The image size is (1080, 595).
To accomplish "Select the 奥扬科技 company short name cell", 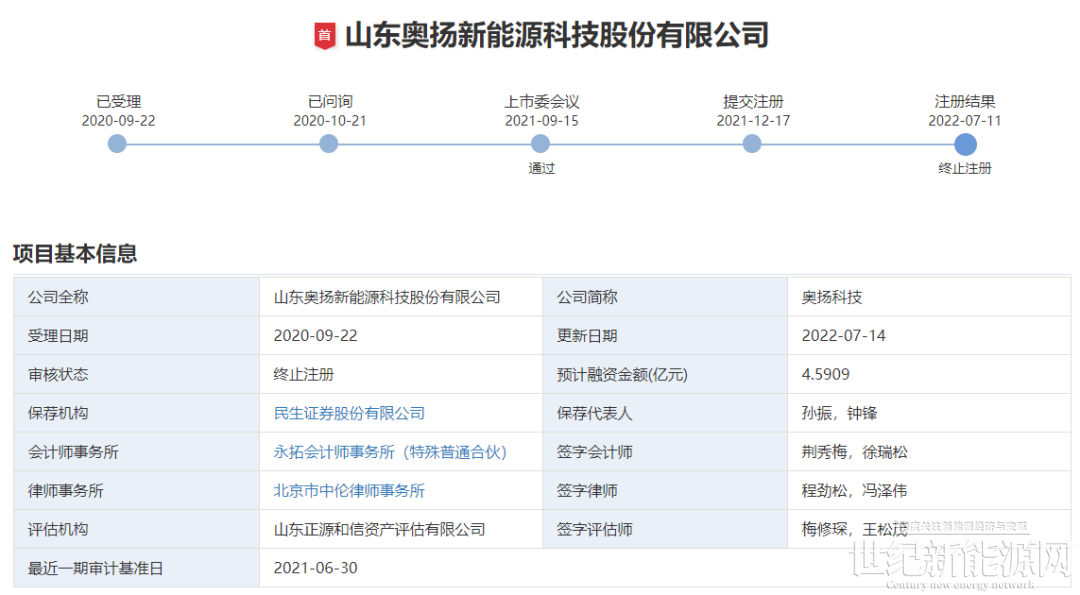I will pos(831,297).
